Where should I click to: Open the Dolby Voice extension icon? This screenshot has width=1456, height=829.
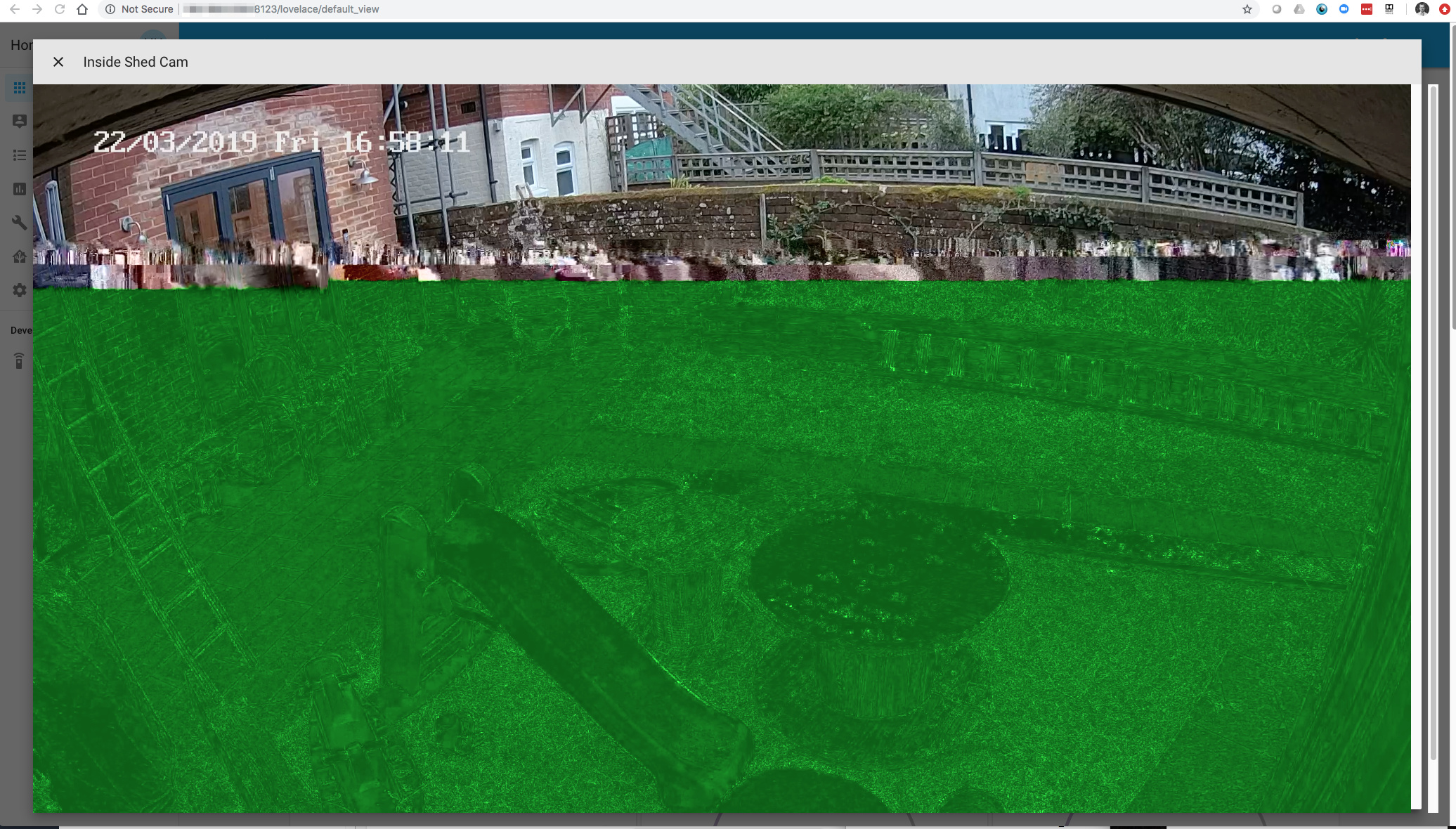pos(1389,9)
